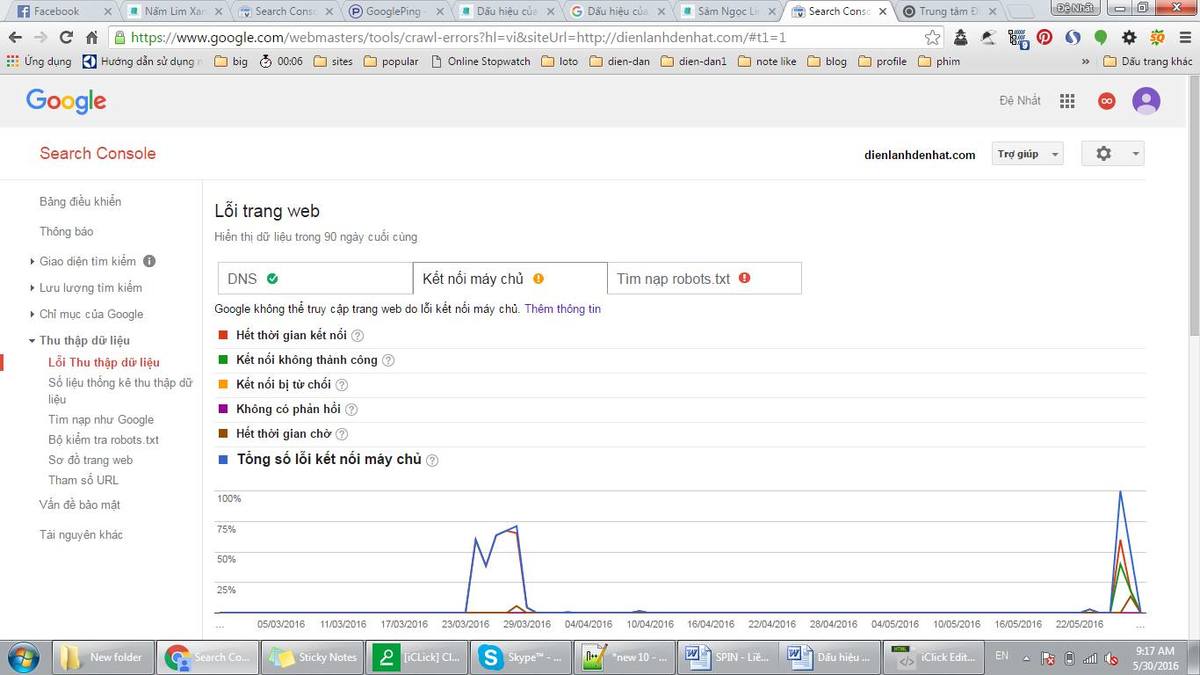Toggle the red Hết thời gian kết nối series
Image resolution: width=1200 pixels, height=675 pixels.
[x=223, y=335]
